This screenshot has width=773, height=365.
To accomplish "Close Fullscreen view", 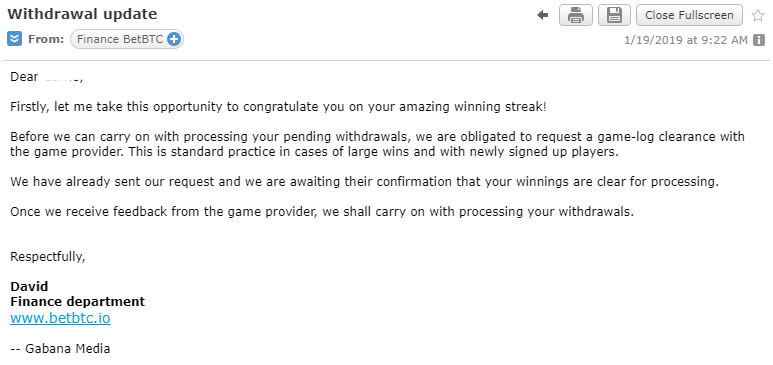I will pos(689,15).
